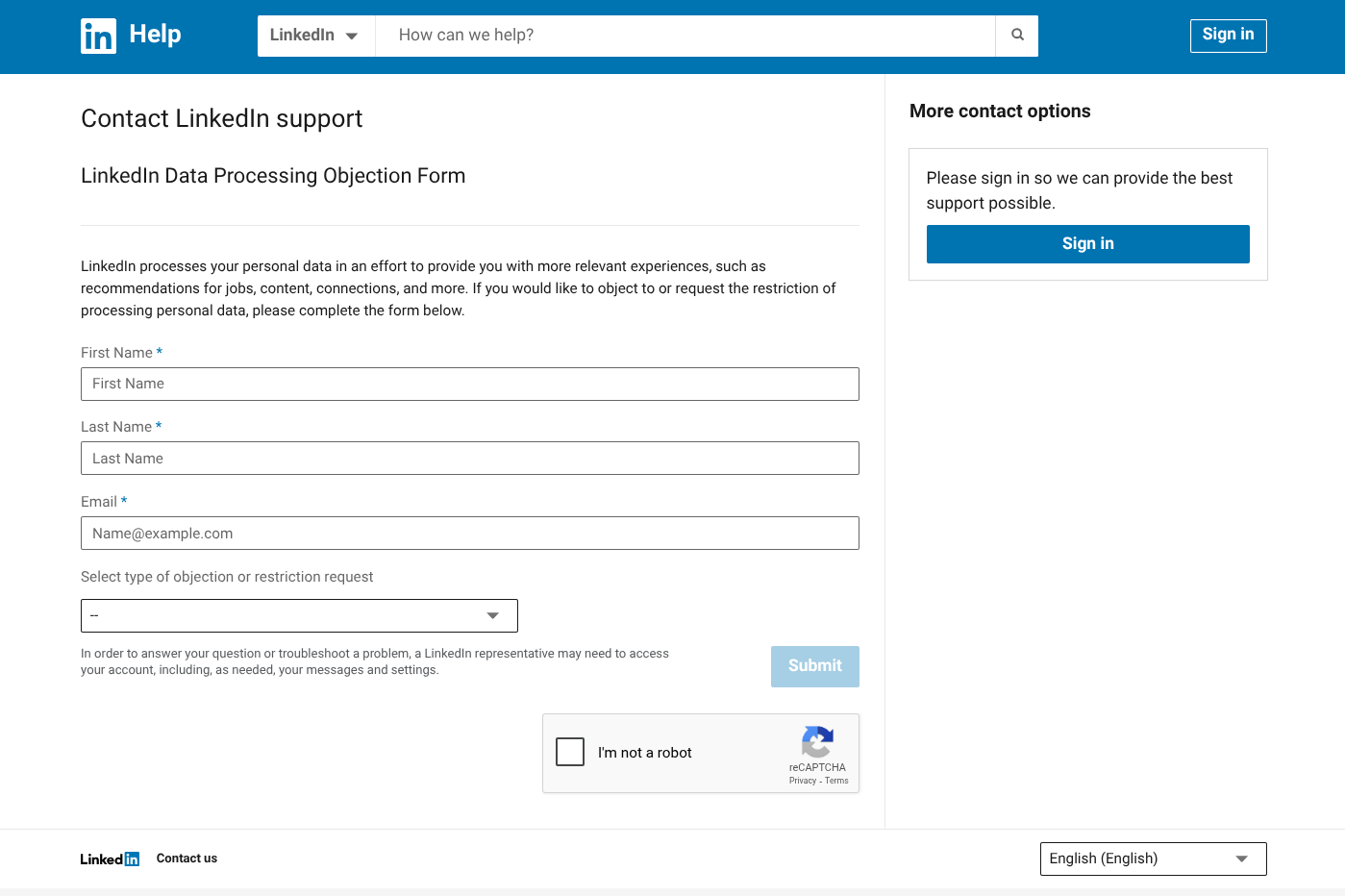
Task: Expand objection type selection dropdown
Action: (299, 615)
